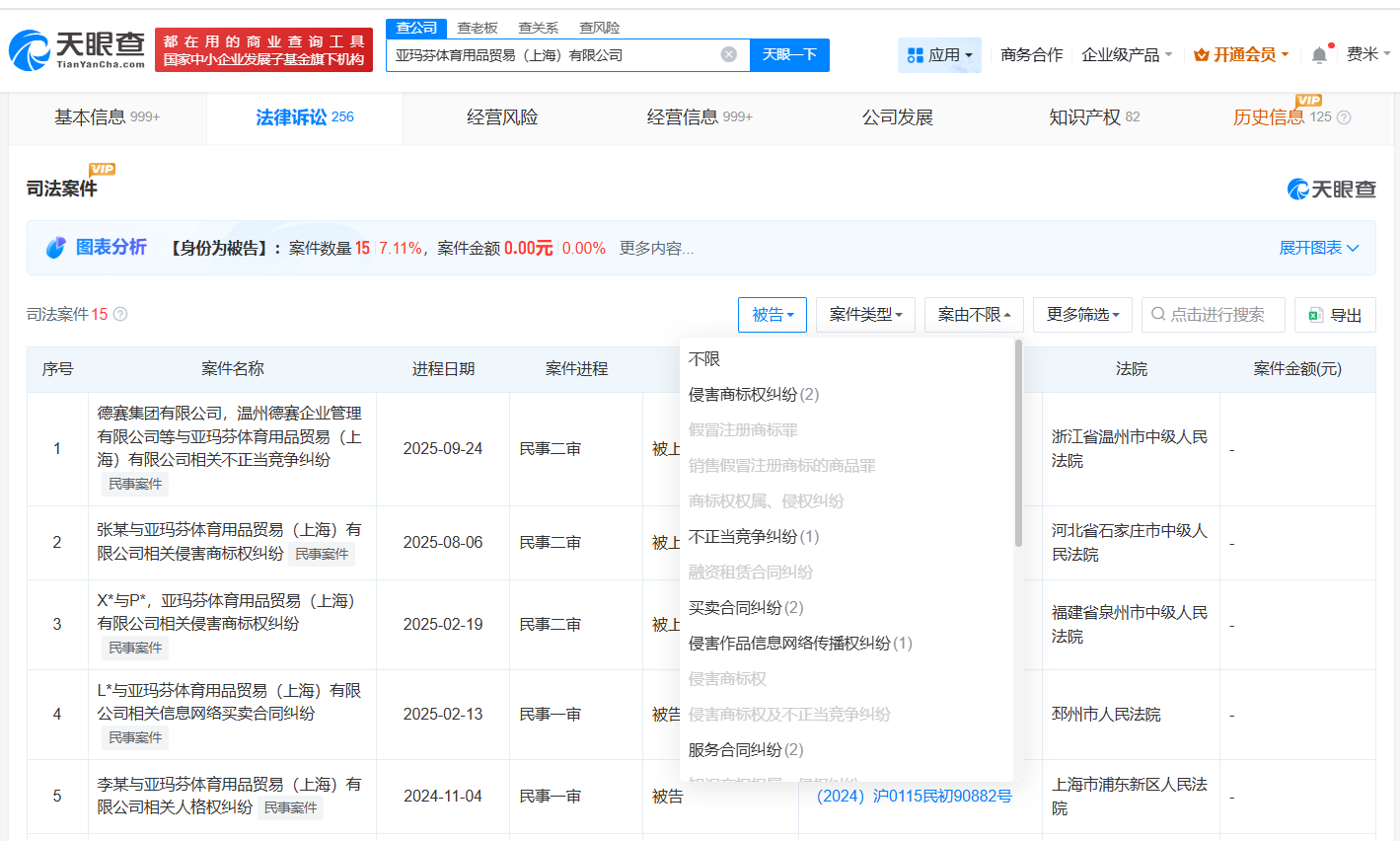Open notifications via the bell icon
Viewport: 1400px width, 841px height.
(x=1319, y=54)
